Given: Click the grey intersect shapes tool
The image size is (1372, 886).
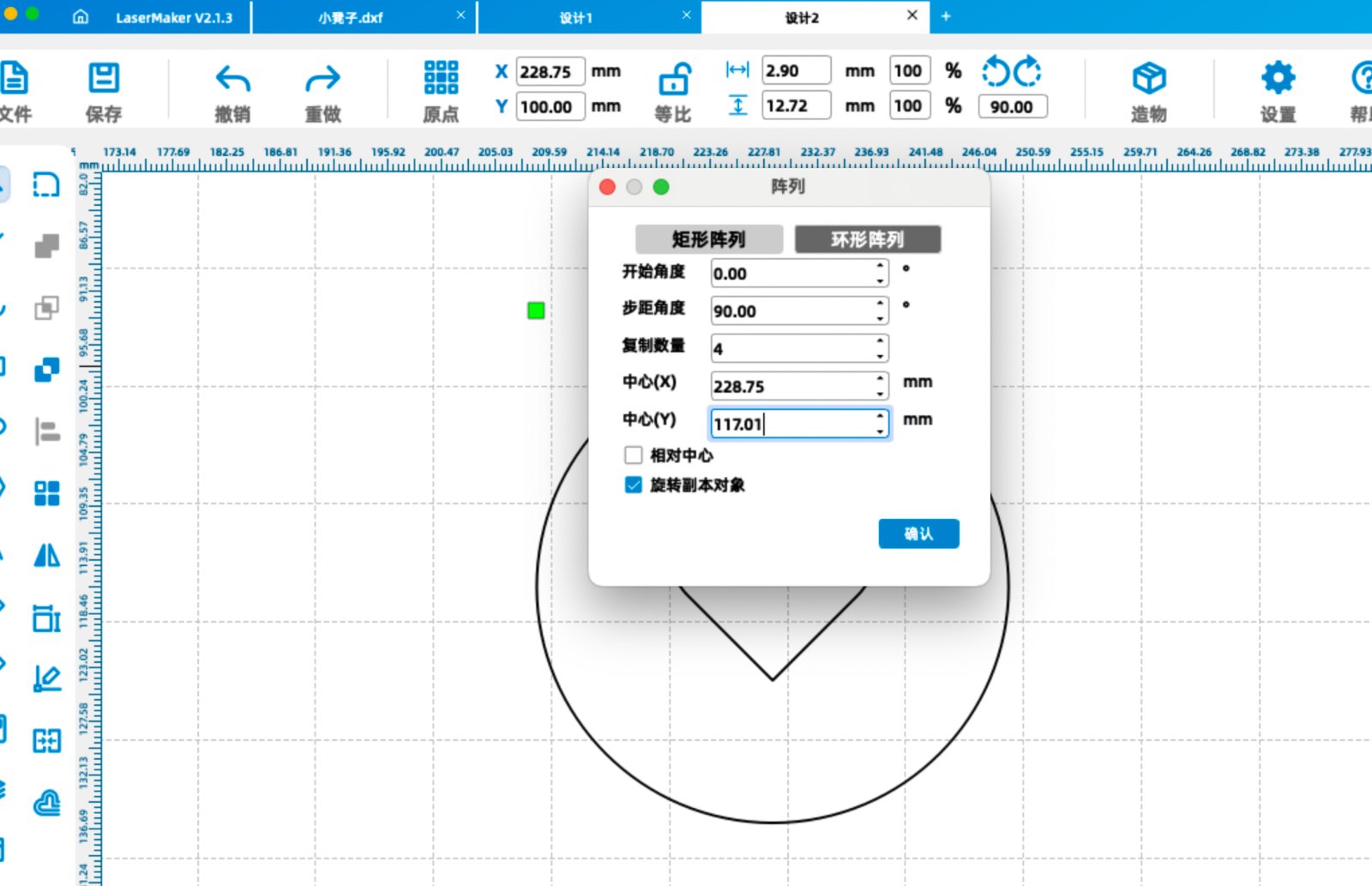Looking at the screenshot, I should pyautogui.click(x=46, y=307).
